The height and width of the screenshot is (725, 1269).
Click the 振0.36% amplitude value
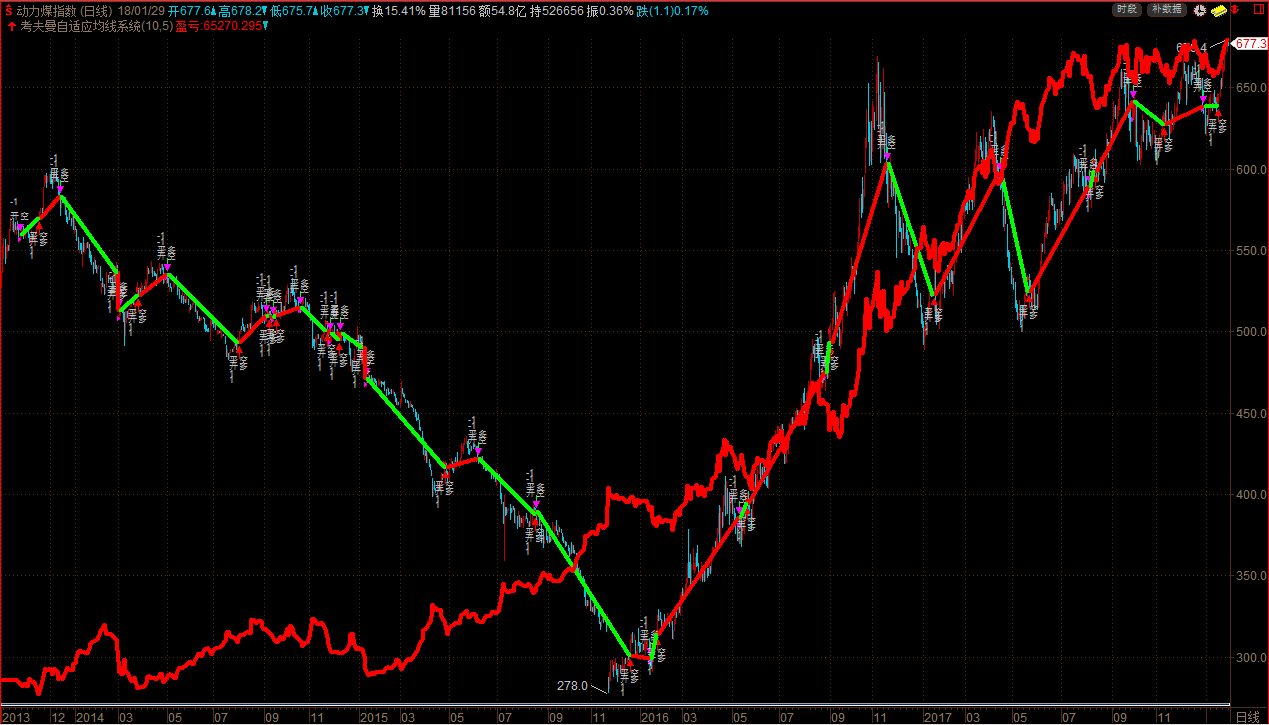[610, 10]
